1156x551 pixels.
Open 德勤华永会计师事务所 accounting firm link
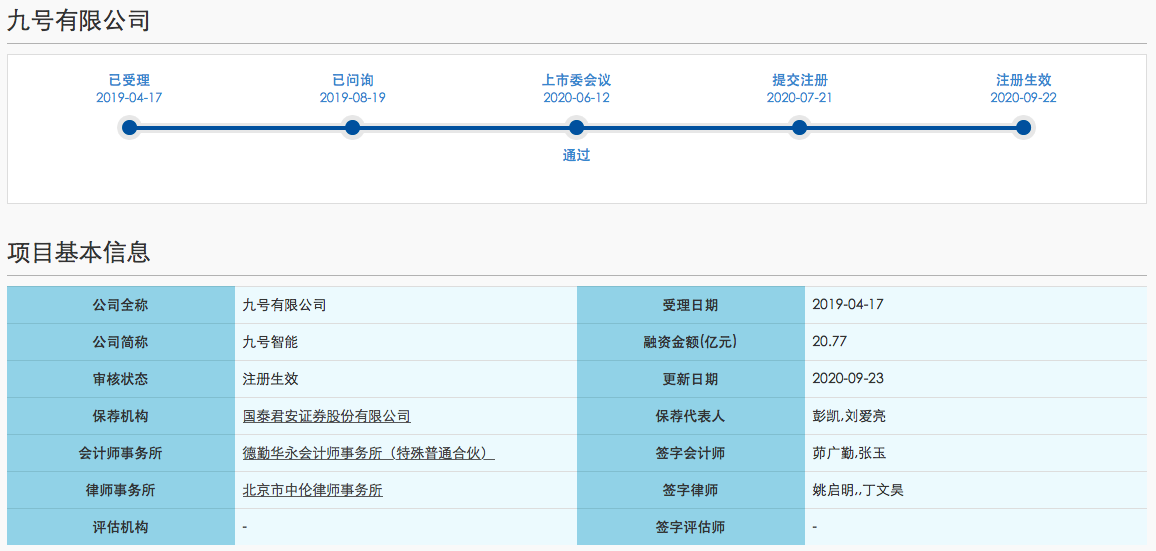tap(368, 454)
